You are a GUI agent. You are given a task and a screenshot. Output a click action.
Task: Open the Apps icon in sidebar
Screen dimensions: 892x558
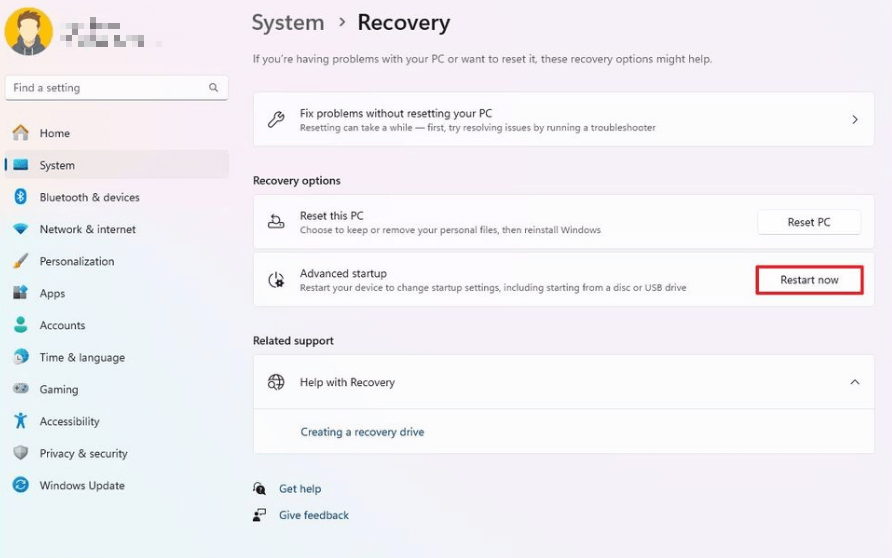(x=20, y=293)
